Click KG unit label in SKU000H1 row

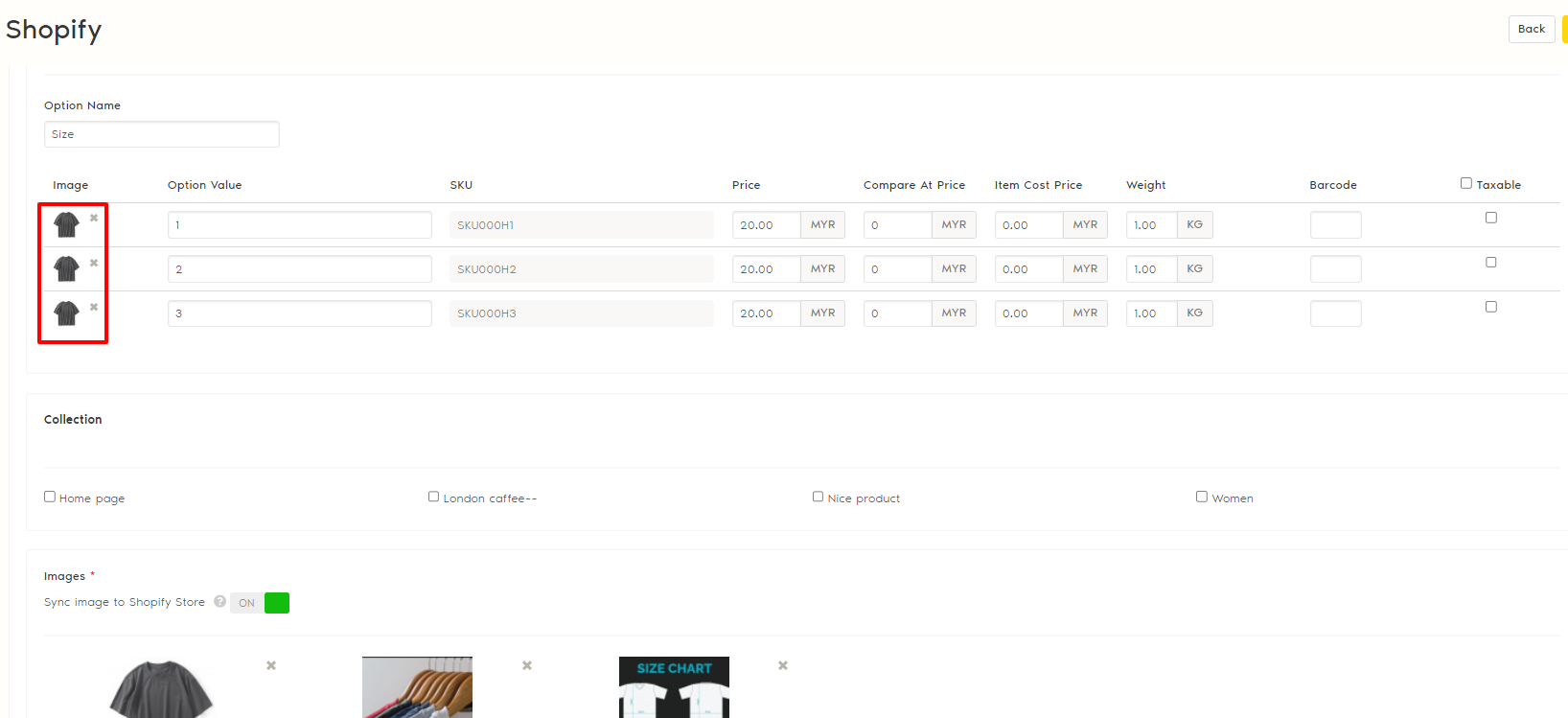(x=1195, y=225)
